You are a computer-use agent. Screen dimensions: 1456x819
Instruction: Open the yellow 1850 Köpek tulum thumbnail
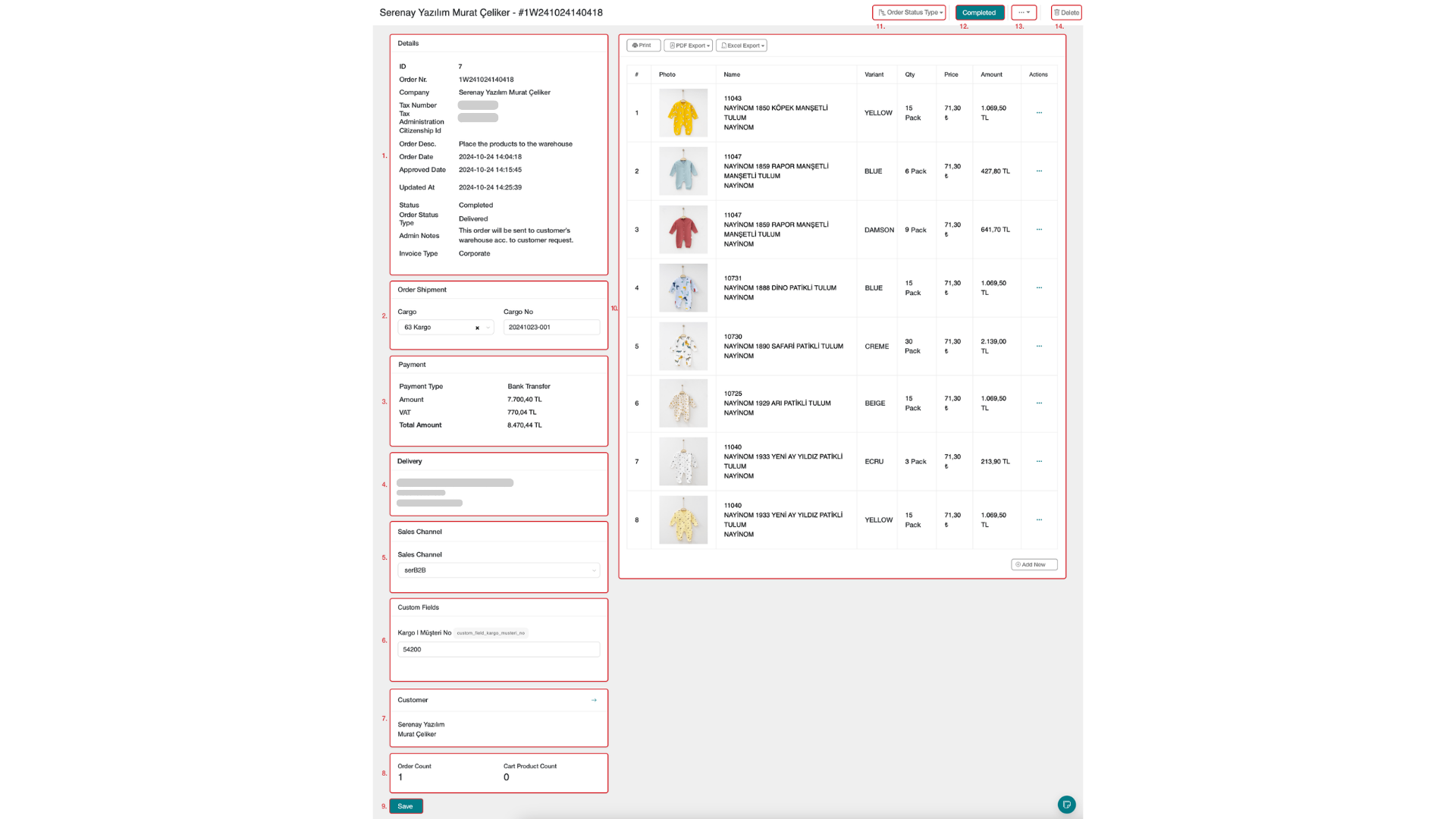(683, 113)
